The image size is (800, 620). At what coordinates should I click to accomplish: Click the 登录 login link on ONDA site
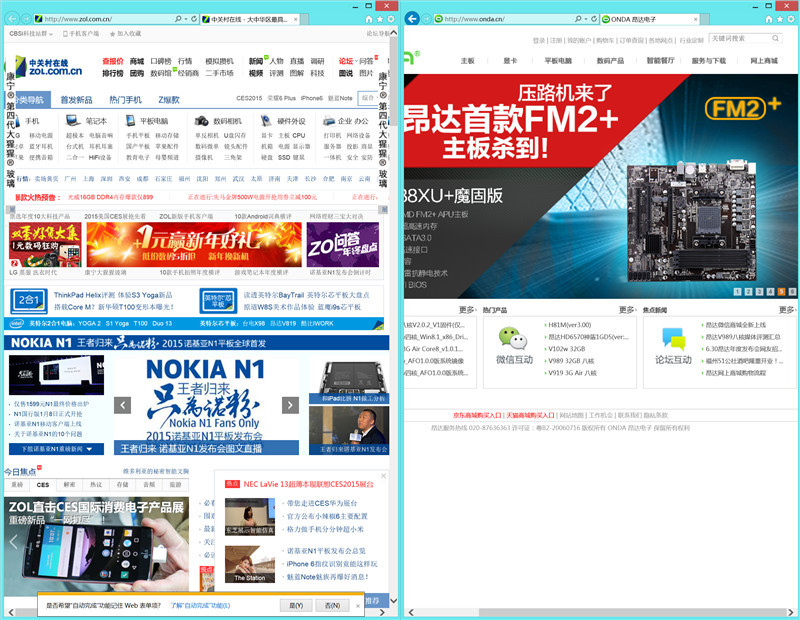click(537, 37)
